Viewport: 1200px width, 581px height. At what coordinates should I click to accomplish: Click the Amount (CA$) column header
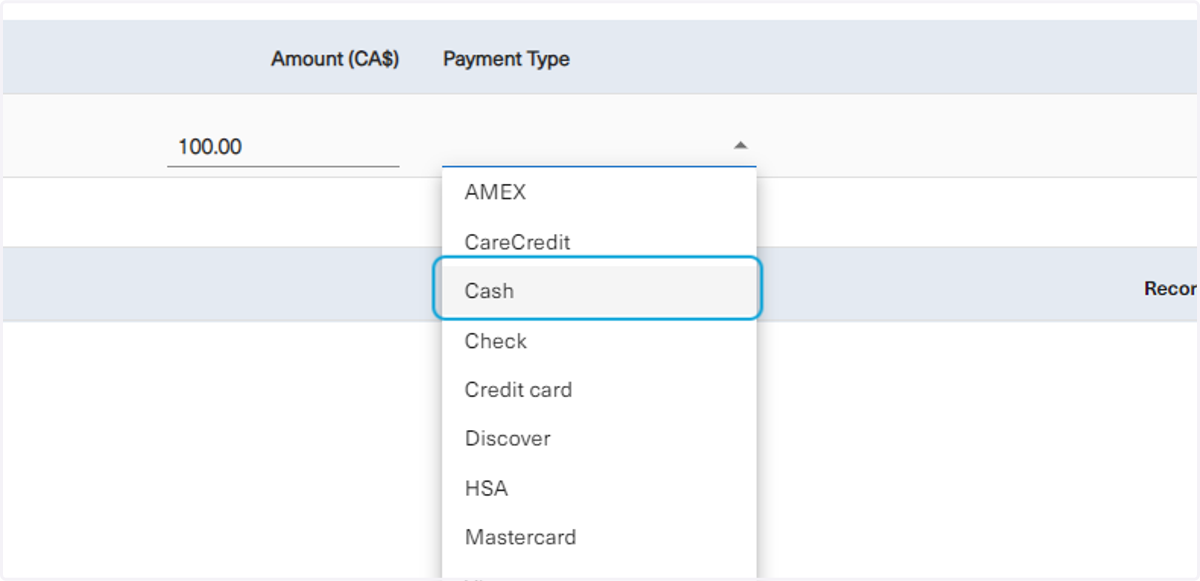pyautogui.click(x=335, y=59)
